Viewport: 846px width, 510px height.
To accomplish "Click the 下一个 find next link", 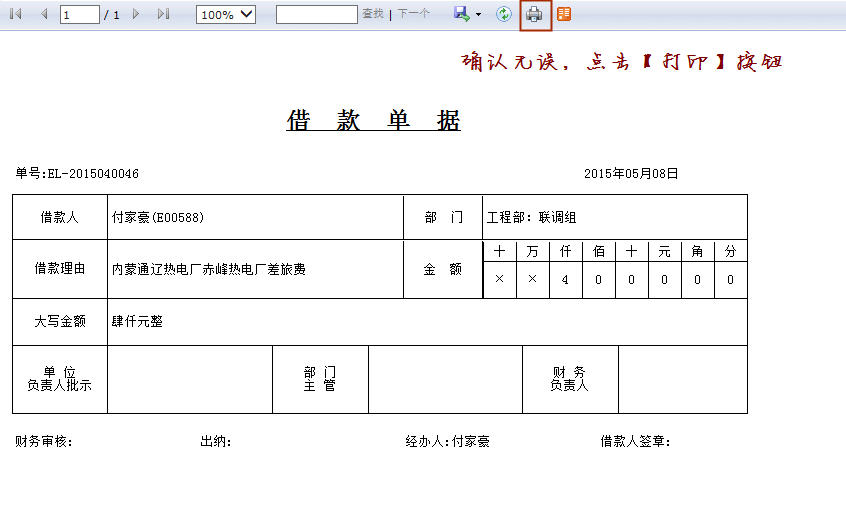I will coord(413,13).
